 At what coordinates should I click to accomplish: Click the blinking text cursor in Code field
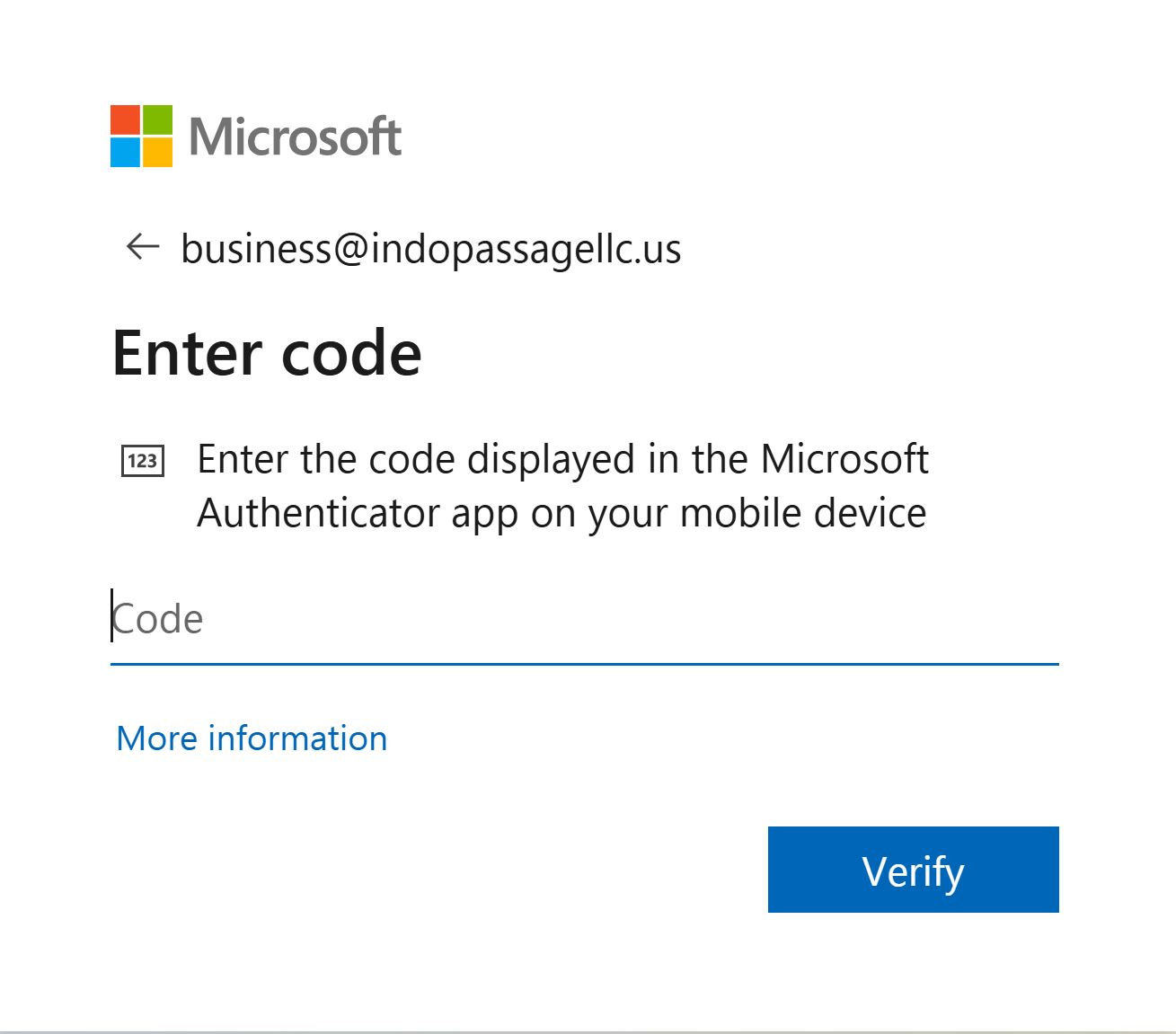tap(112, 616)
